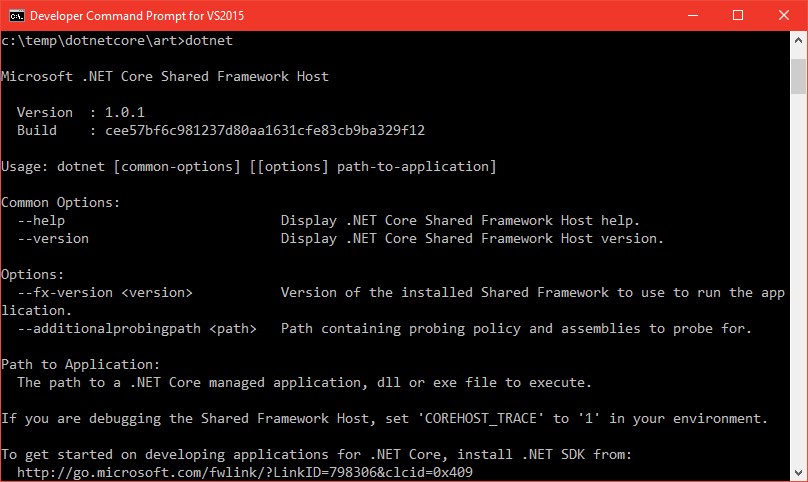Click the scrollbar down arrow
Screen dimensions: 808x482
coord(798,472)
